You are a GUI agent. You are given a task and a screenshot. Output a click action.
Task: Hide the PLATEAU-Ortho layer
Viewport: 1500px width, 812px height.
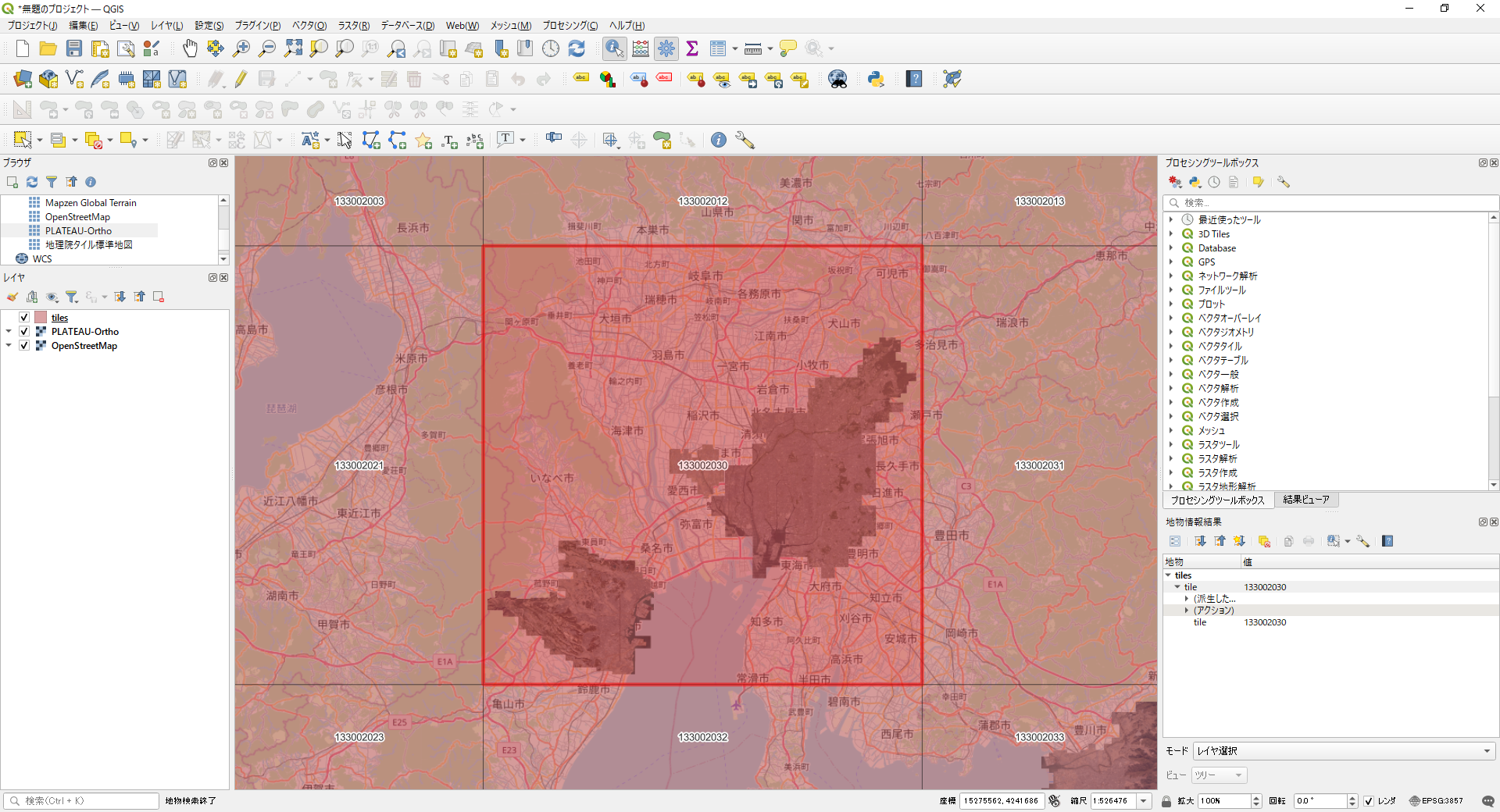click(x=24, y=332)
